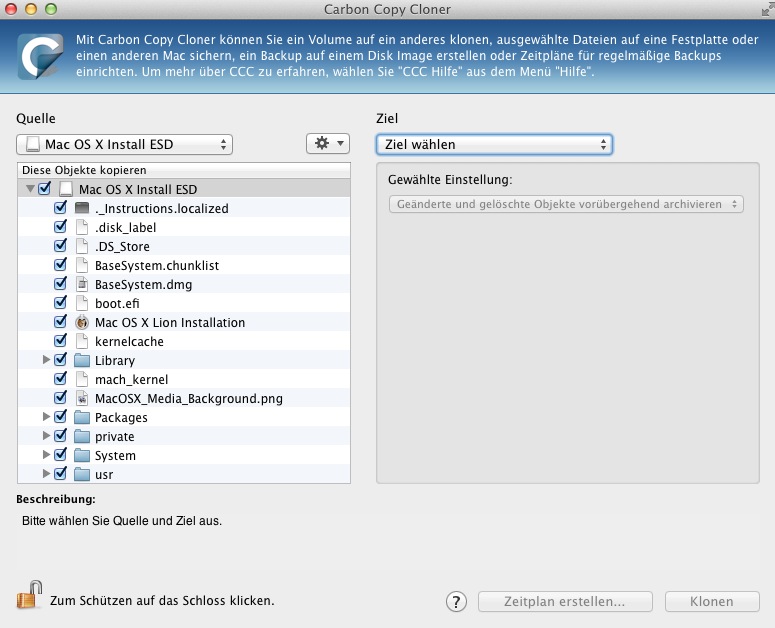Click the Mac OS X Lion Installation icon
The height and width of the screenshot is (628, 775).
pos(83,323)
